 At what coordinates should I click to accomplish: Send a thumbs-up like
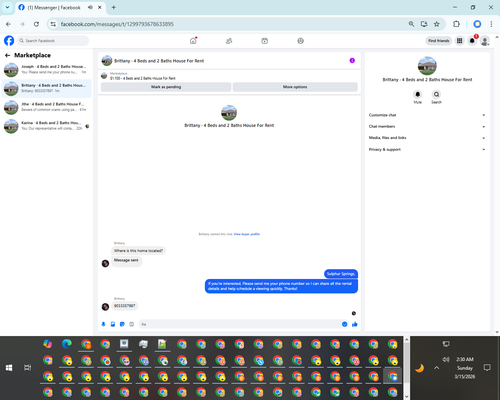pos(355,324)
